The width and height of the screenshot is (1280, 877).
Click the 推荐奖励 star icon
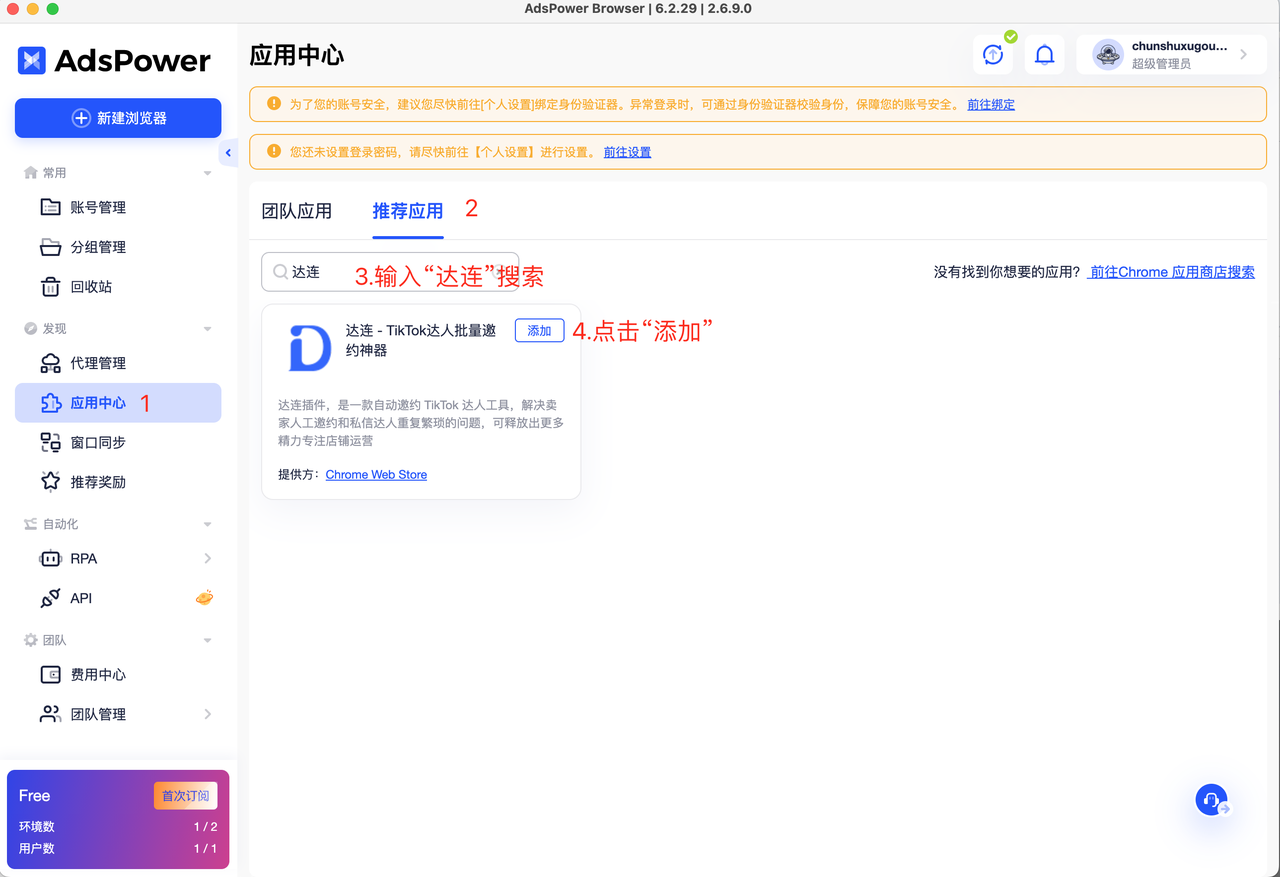[50, 481]
